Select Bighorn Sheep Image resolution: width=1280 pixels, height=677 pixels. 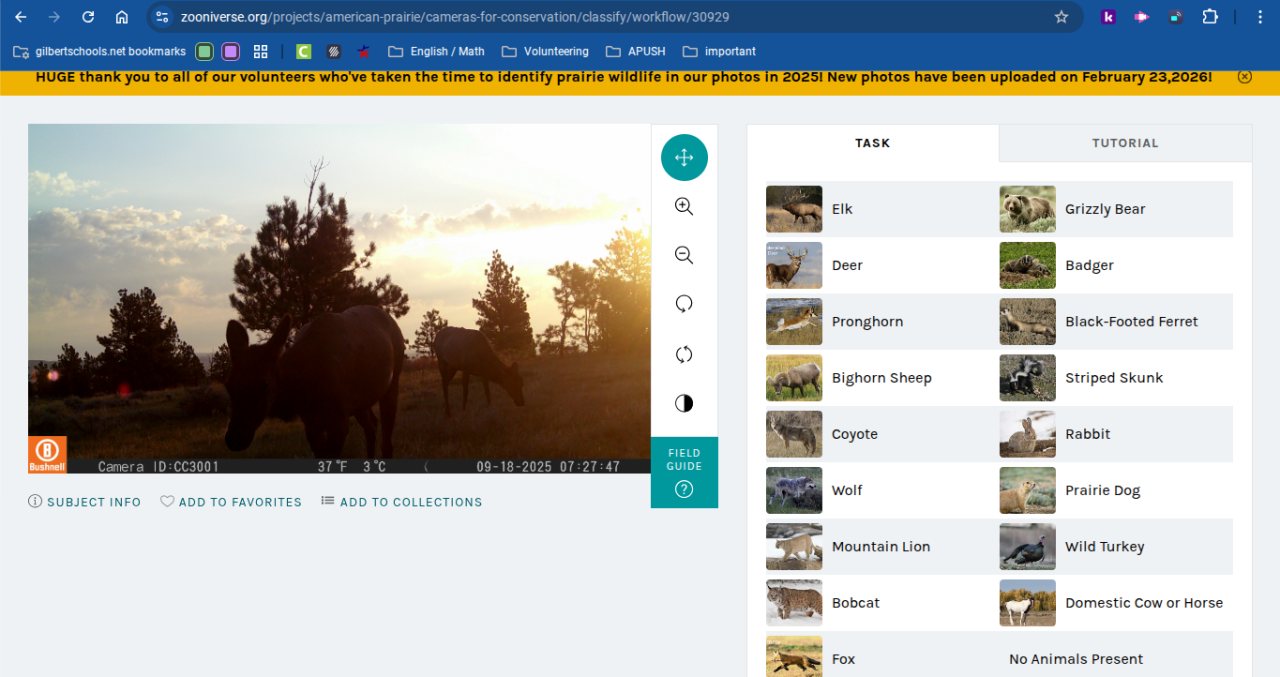882,378
